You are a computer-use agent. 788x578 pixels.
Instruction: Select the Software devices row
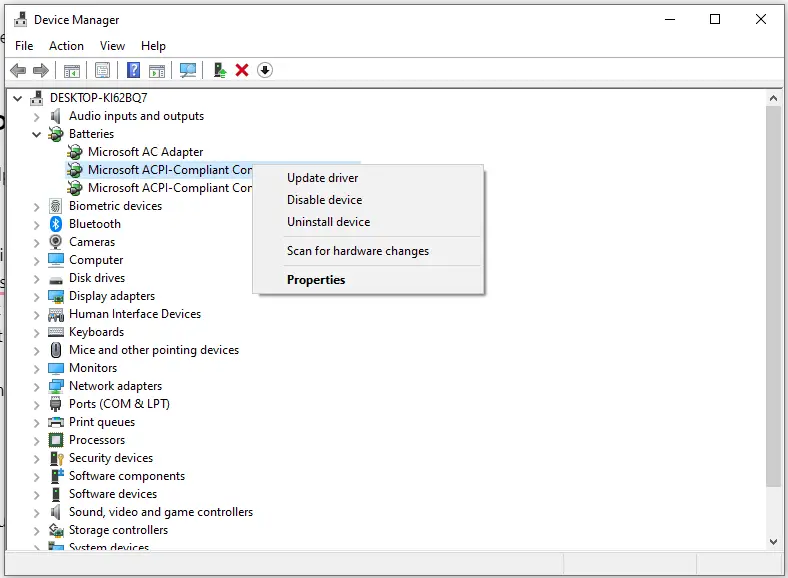tap(113, 494)
